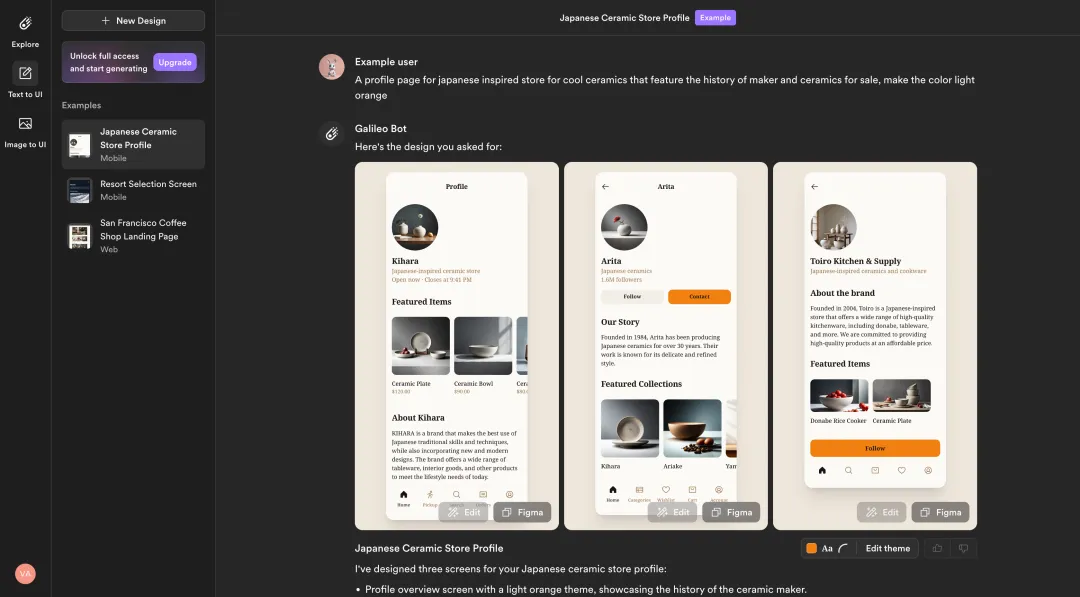This screenshot has width=1080, height=597.
Task: Select the Text to UI icon
Action: (x=25, y=73)
